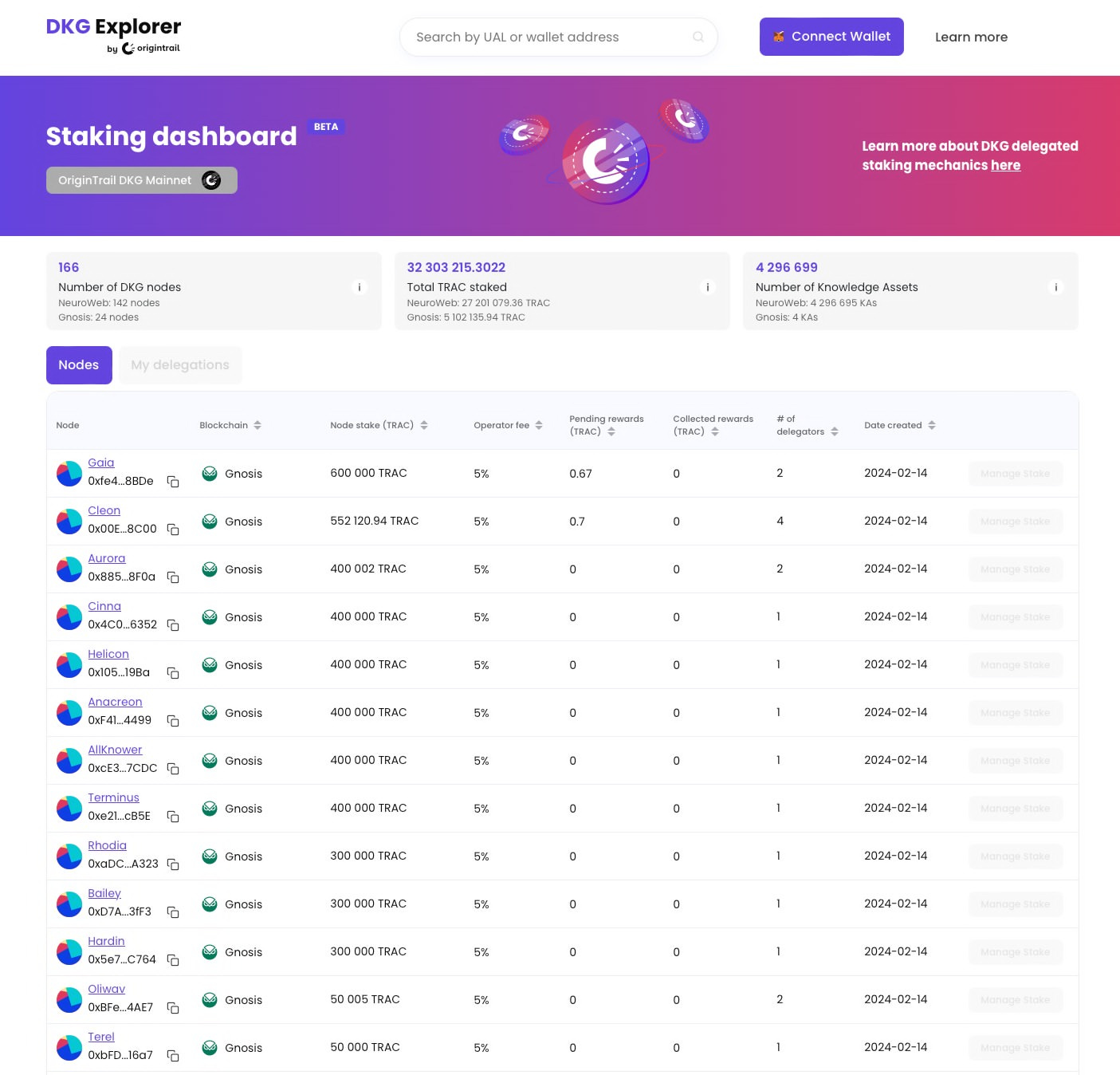Show info for Number of DKG nodes
The height and width of the screenshot is (1075, 1120).
pos(360,287)
